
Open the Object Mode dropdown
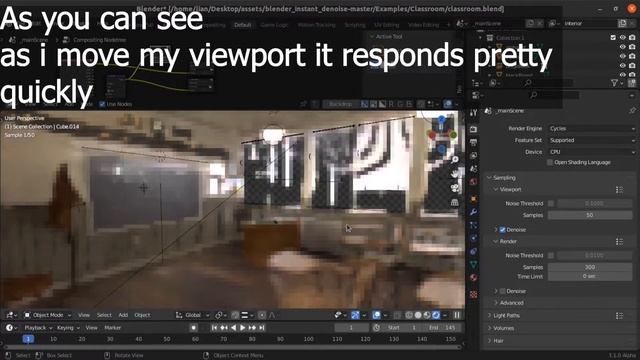[x=48, y=315]
